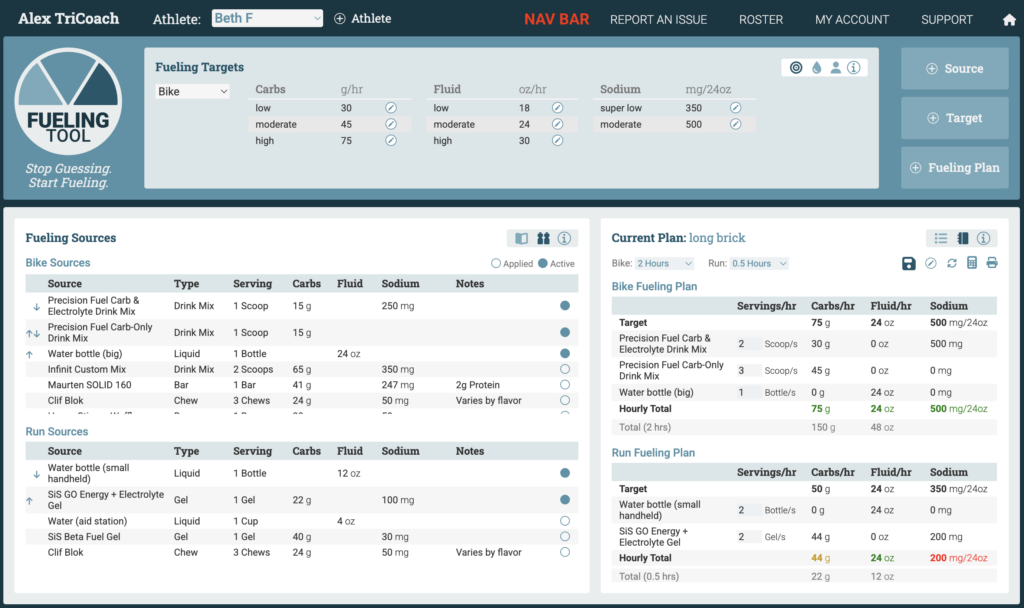
Task: Activate Infinit Custom Mix source circle
Action: point(565,369)
